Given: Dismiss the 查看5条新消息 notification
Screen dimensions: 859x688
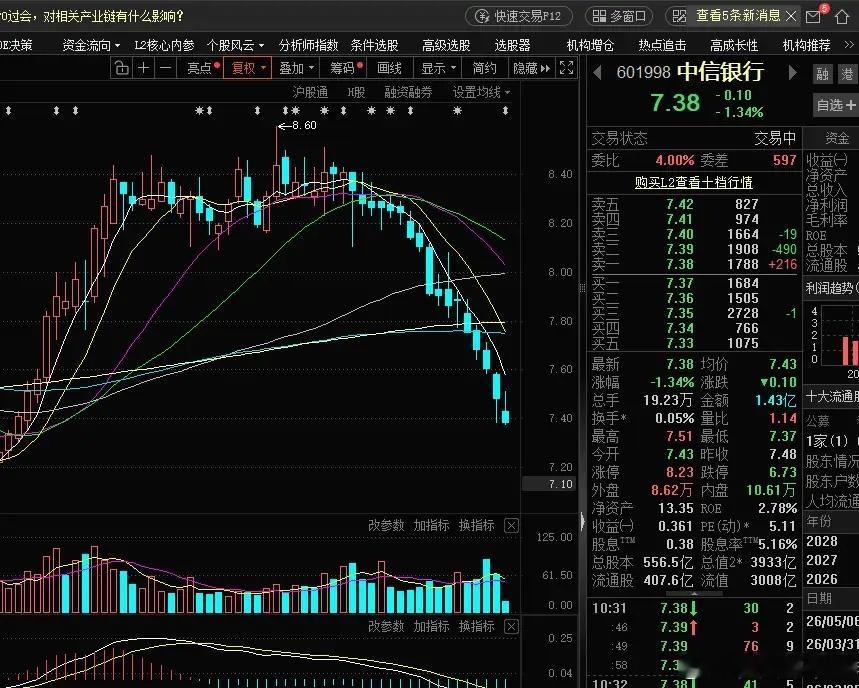Looking at the screenshot, I should pyautogui.click(x=791, y=16).
